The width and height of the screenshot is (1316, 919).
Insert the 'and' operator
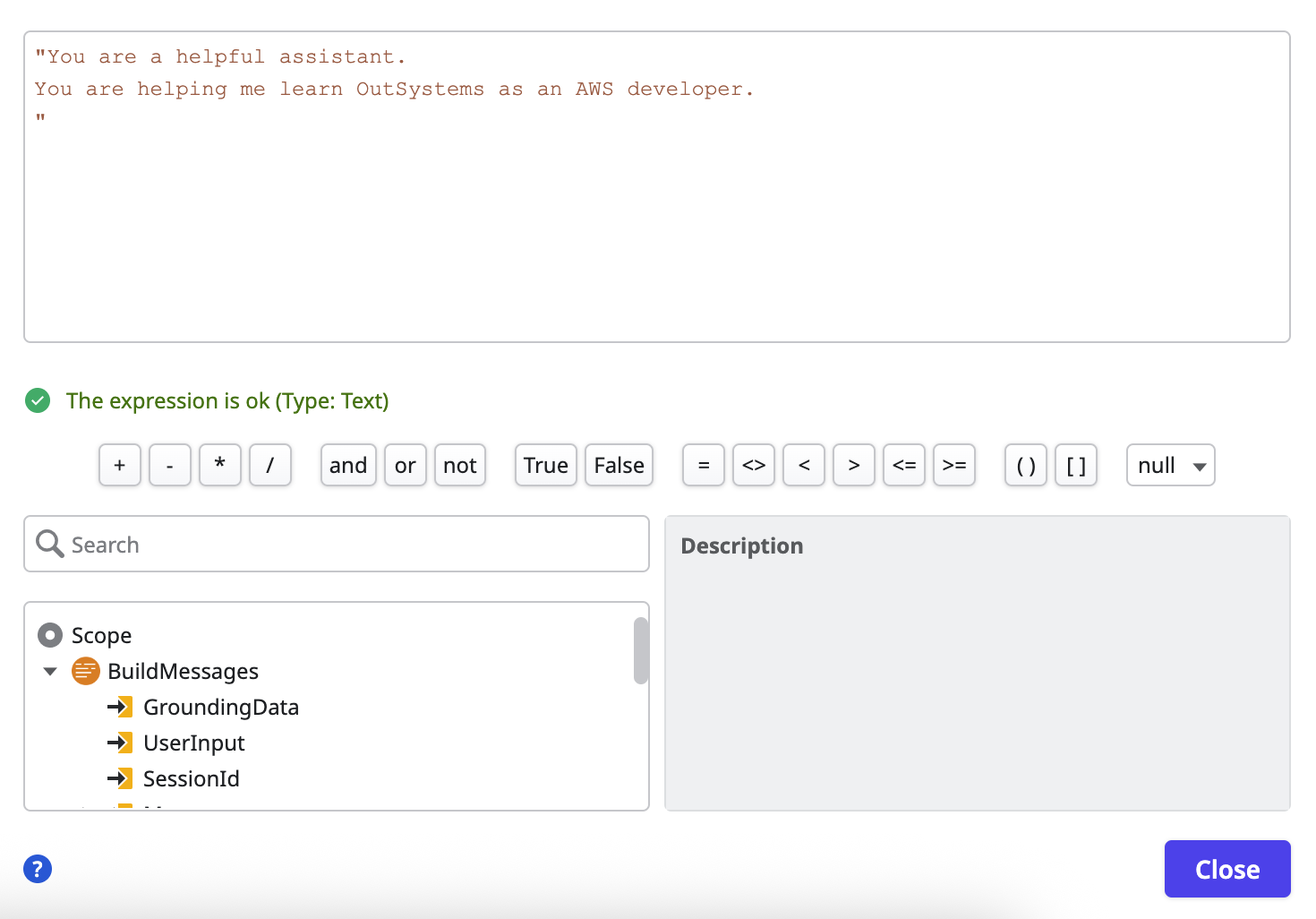[x=348, y=465]
